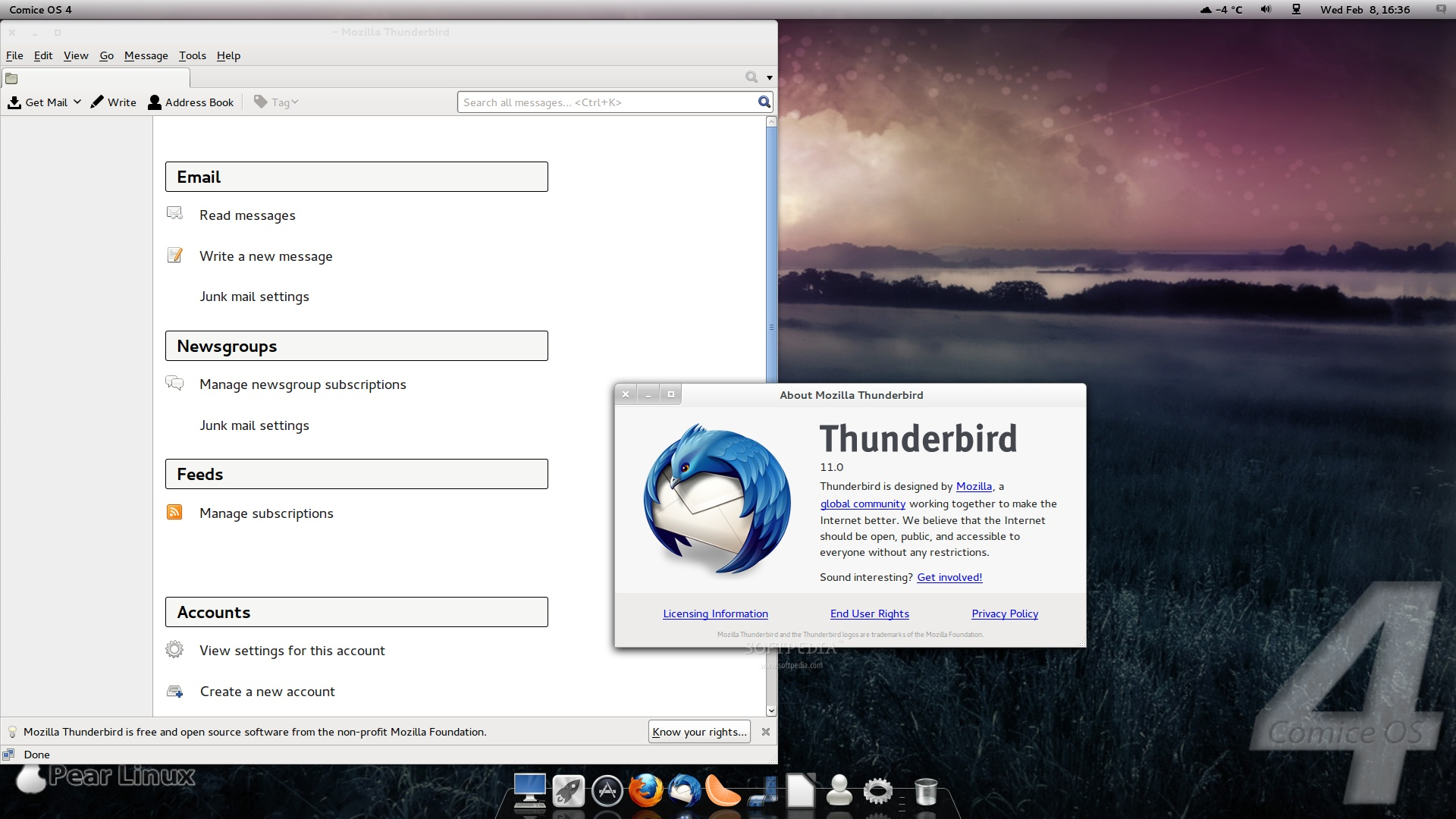Click the RSS feed icon for Manage subscriptions

point(174,513)
